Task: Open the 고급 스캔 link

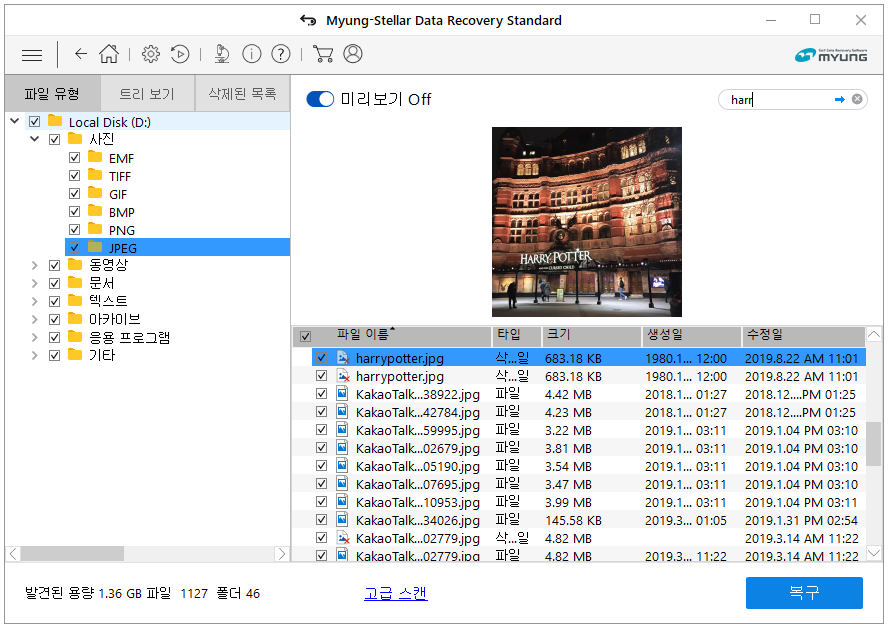Action: [396, 593]
